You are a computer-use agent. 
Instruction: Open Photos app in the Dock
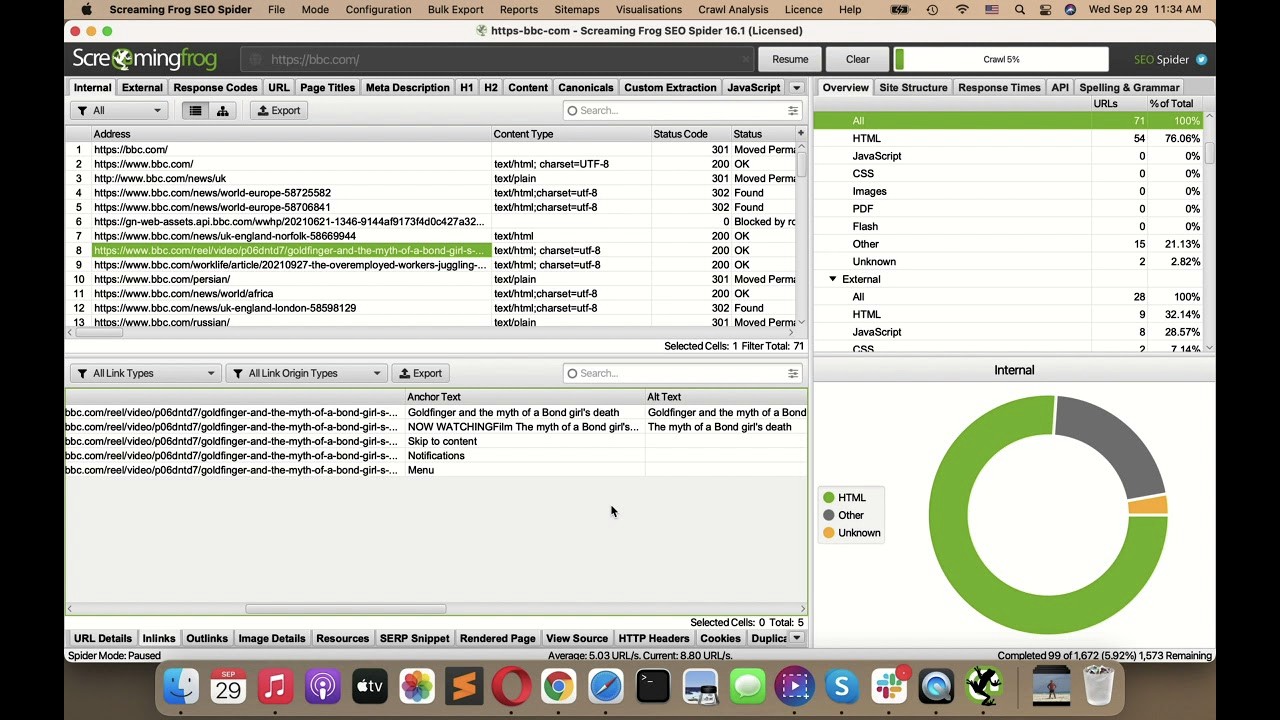click(417, 687)
